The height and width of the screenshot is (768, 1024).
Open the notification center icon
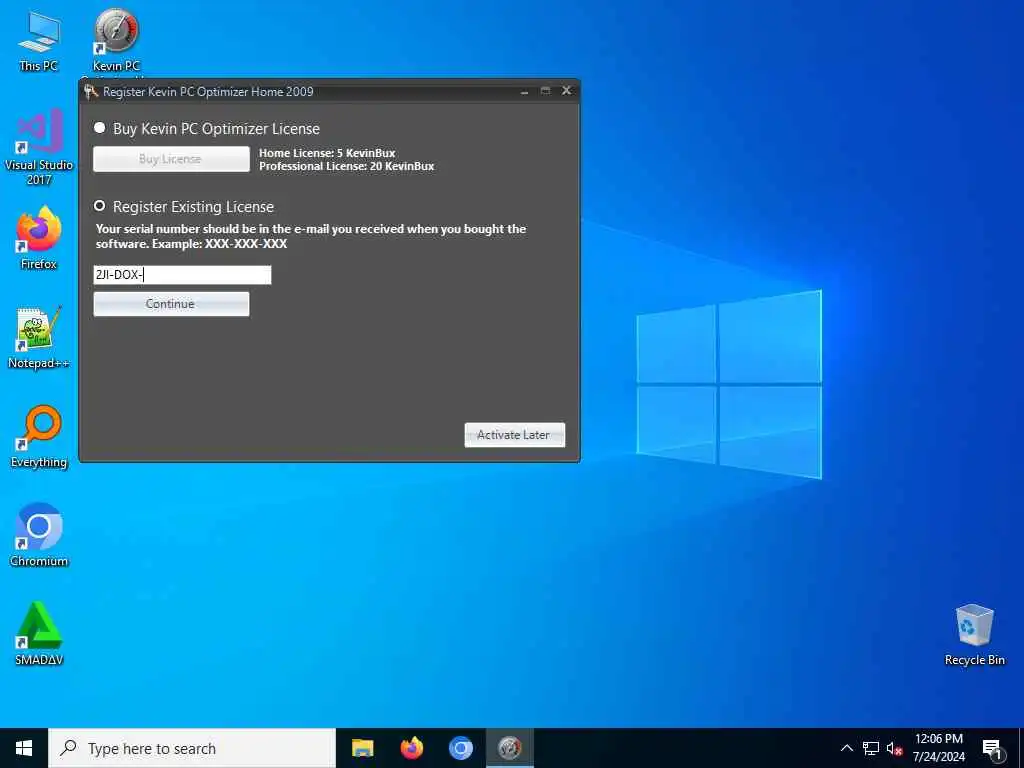[992, 749]
